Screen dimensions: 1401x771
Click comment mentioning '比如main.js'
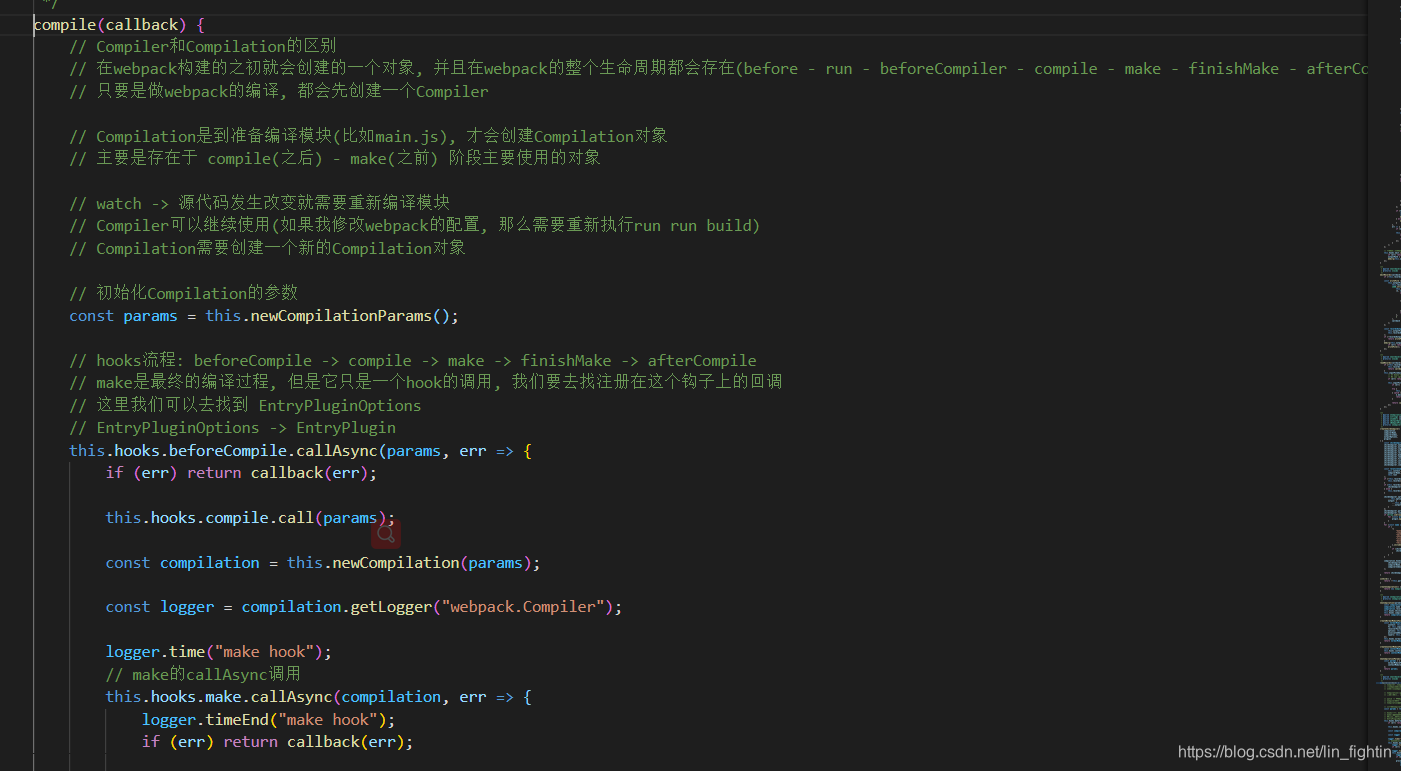(x=368, y=136)
